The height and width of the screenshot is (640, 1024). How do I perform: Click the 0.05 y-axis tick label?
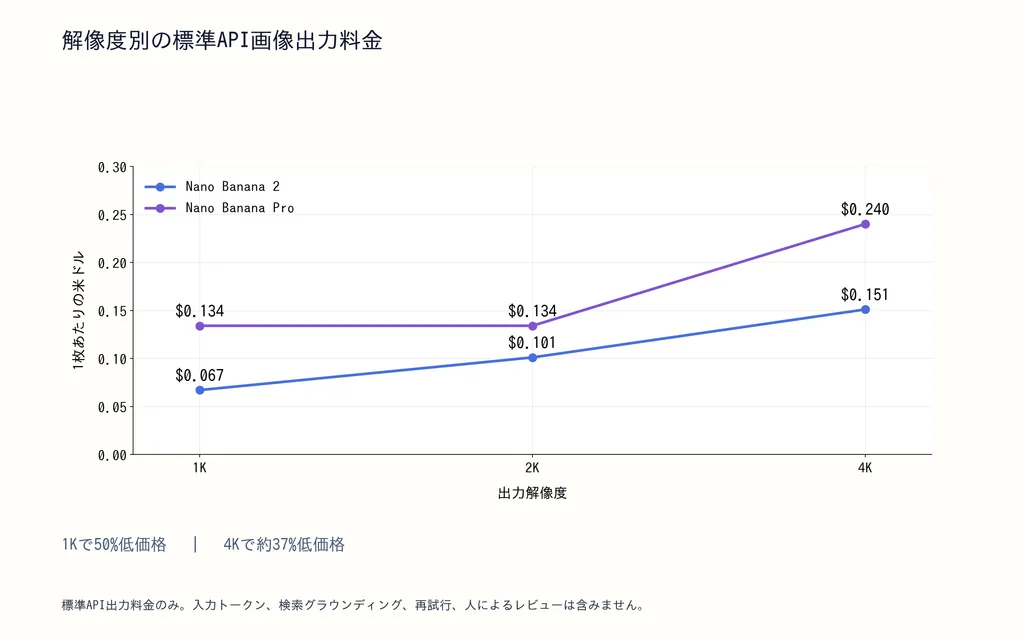tap(112, 407)
